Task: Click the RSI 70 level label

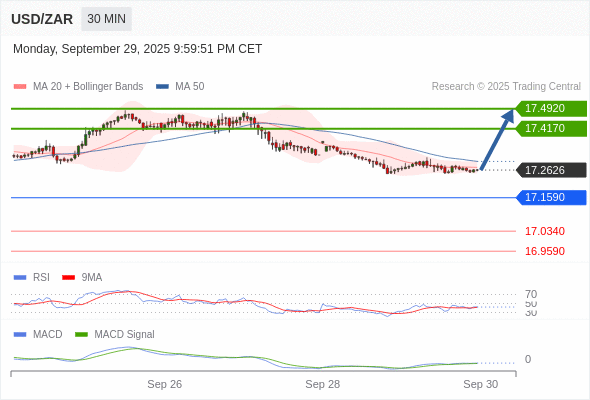Action: coord(531,294)
